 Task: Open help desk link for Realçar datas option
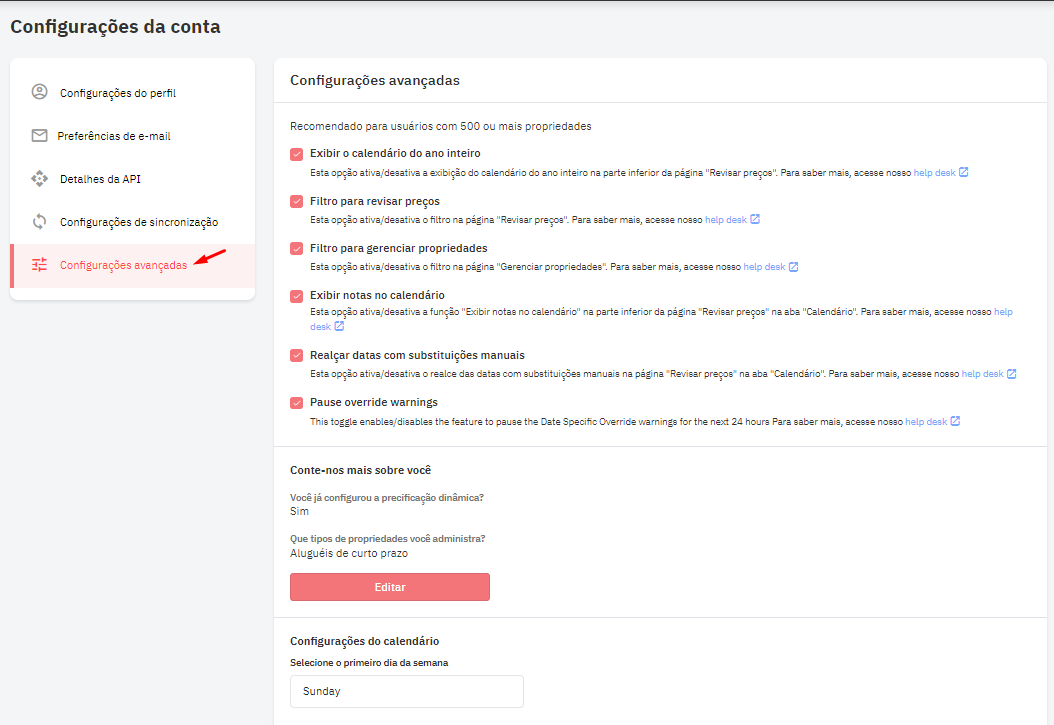[x=982, y=374]
